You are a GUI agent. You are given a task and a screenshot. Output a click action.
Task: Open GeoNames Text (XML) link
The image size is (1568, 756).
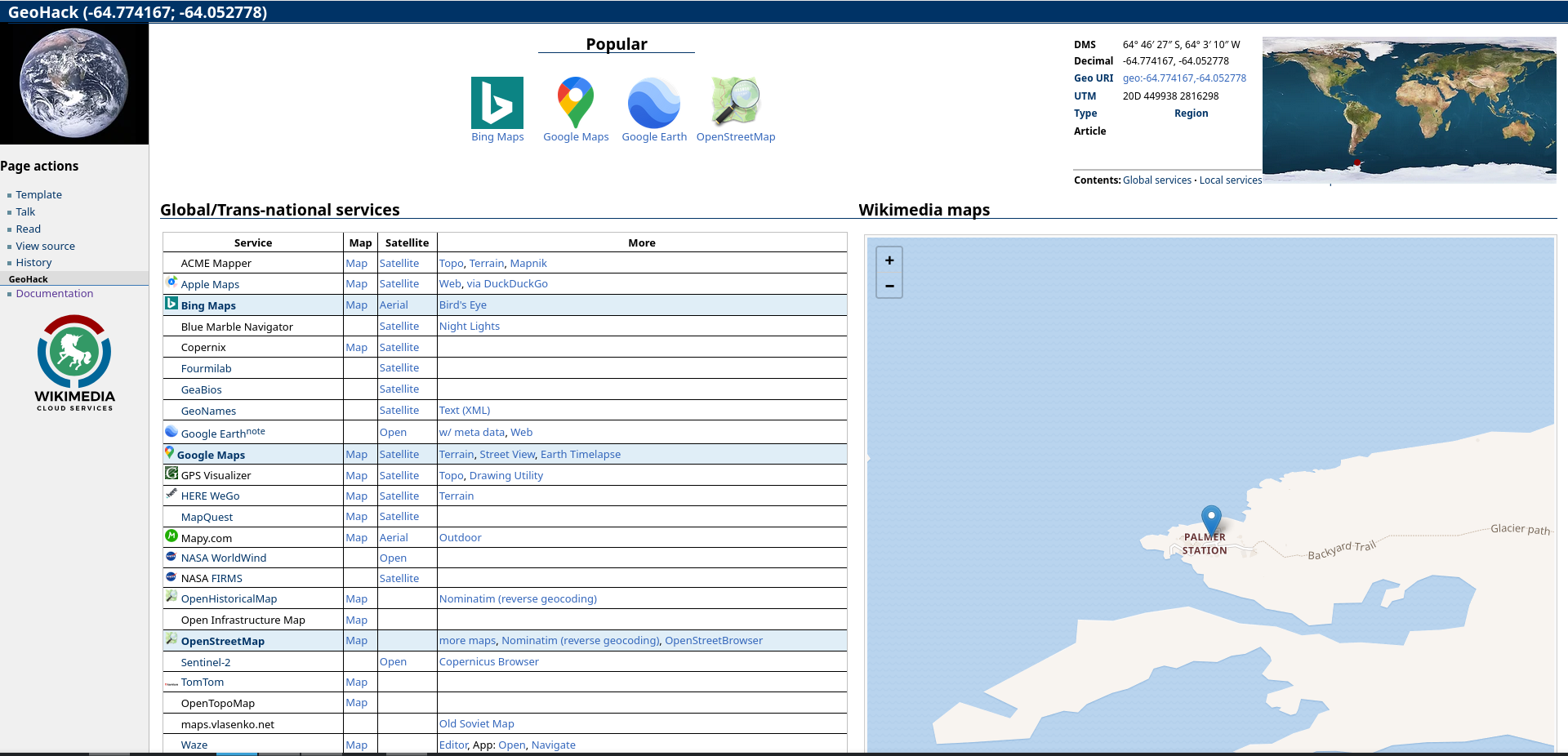click(465, 410)
